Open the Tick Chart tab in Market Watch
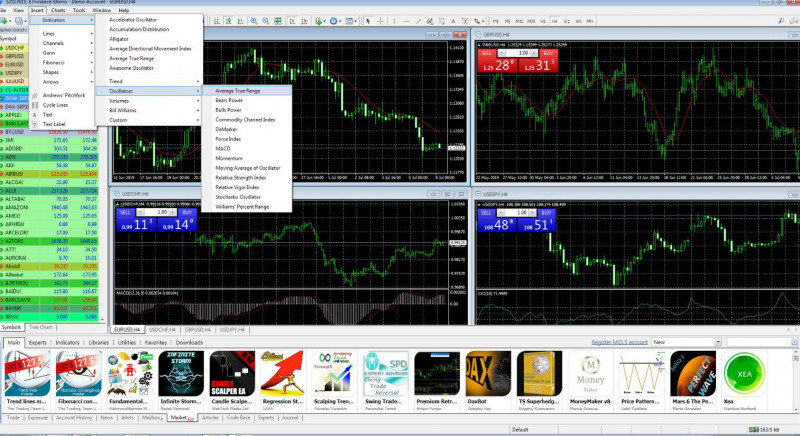This screenshot has height=436, width=800. pyautogui.click(x=40, y=327)
